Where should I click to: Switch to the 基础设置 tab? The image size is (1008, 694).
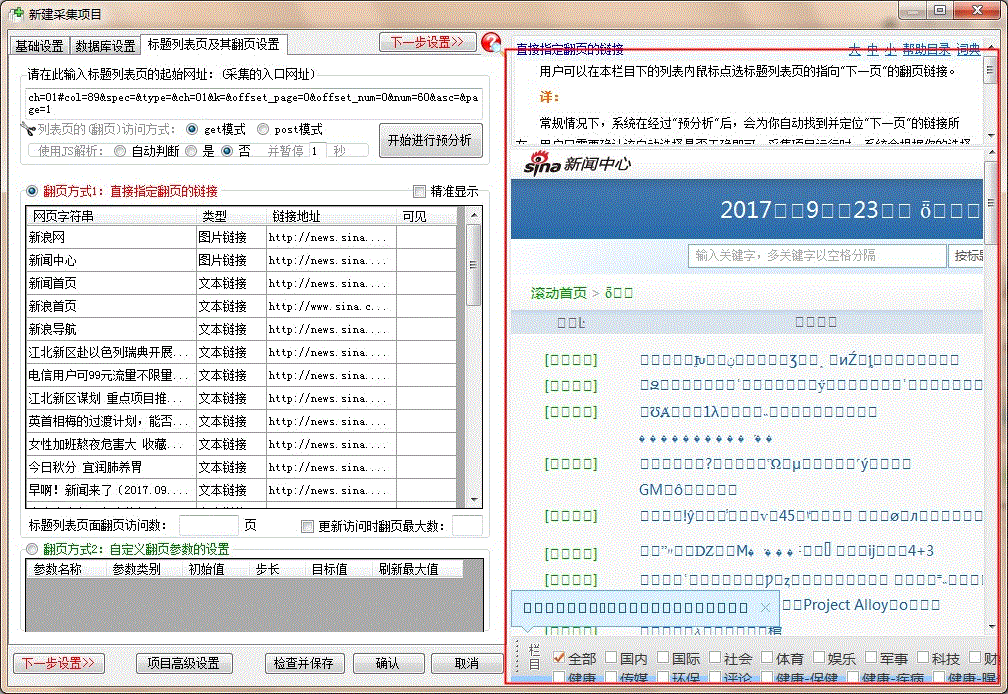(x=39, y=46)
